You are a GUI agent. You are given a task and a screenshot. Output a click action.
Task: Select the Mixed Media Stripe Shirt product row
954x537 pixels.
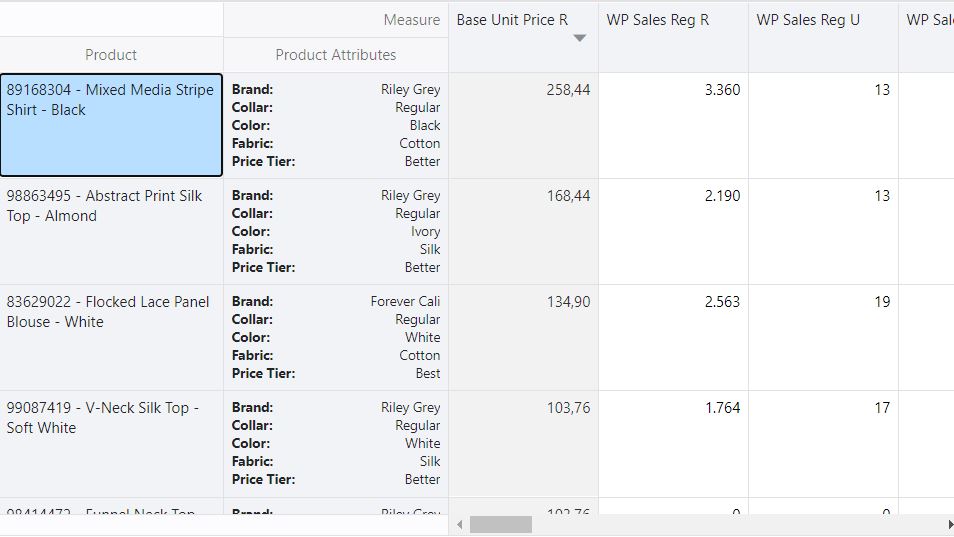(111, 125)
